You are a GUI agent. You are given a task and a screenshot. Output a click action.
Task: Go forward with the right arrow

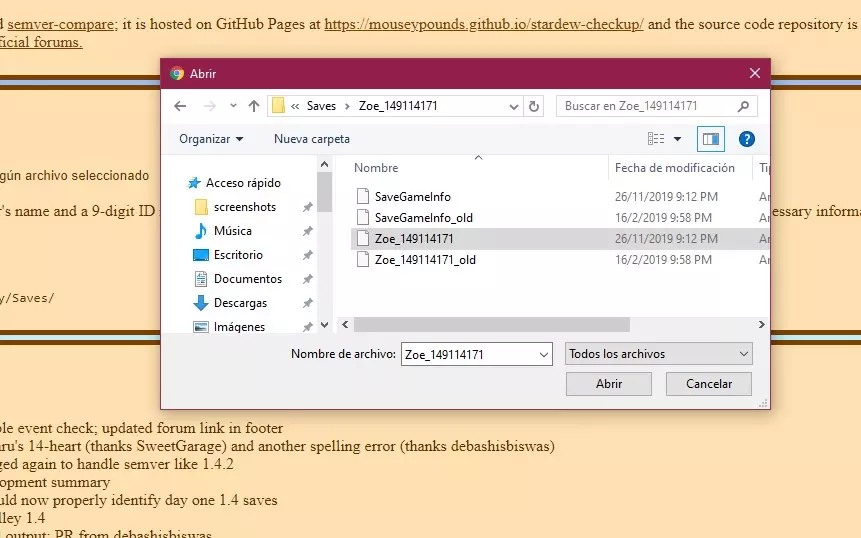[209, 106]
